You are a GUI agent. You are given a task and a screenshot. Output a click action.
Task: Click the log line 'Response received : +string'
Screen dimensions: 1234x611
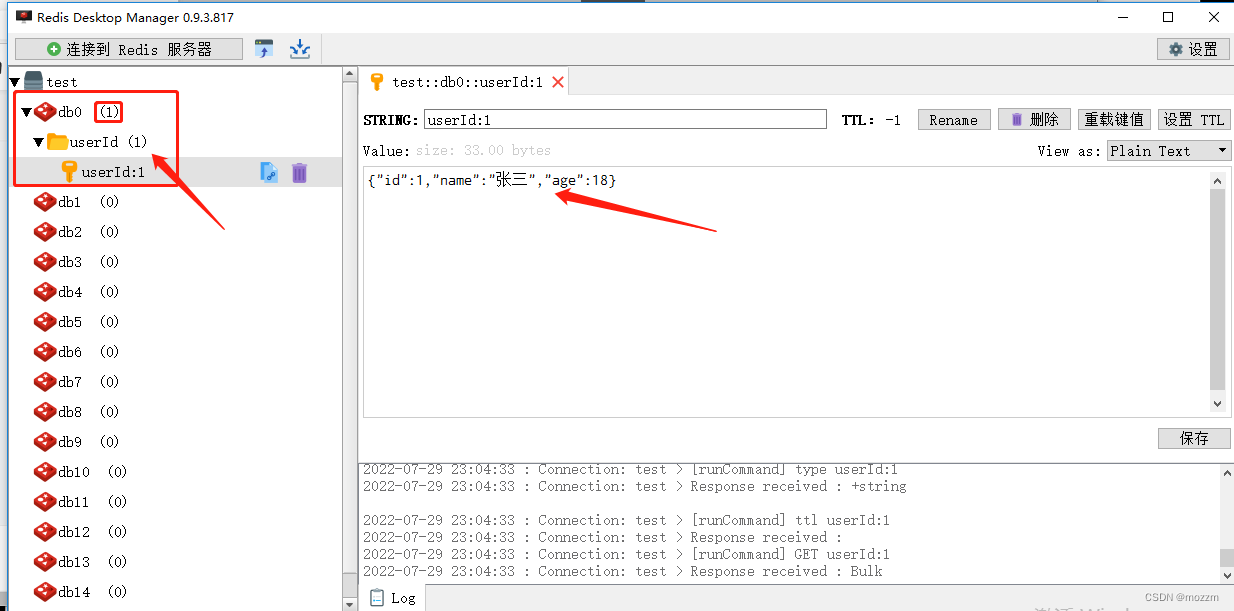pos(635,486)
